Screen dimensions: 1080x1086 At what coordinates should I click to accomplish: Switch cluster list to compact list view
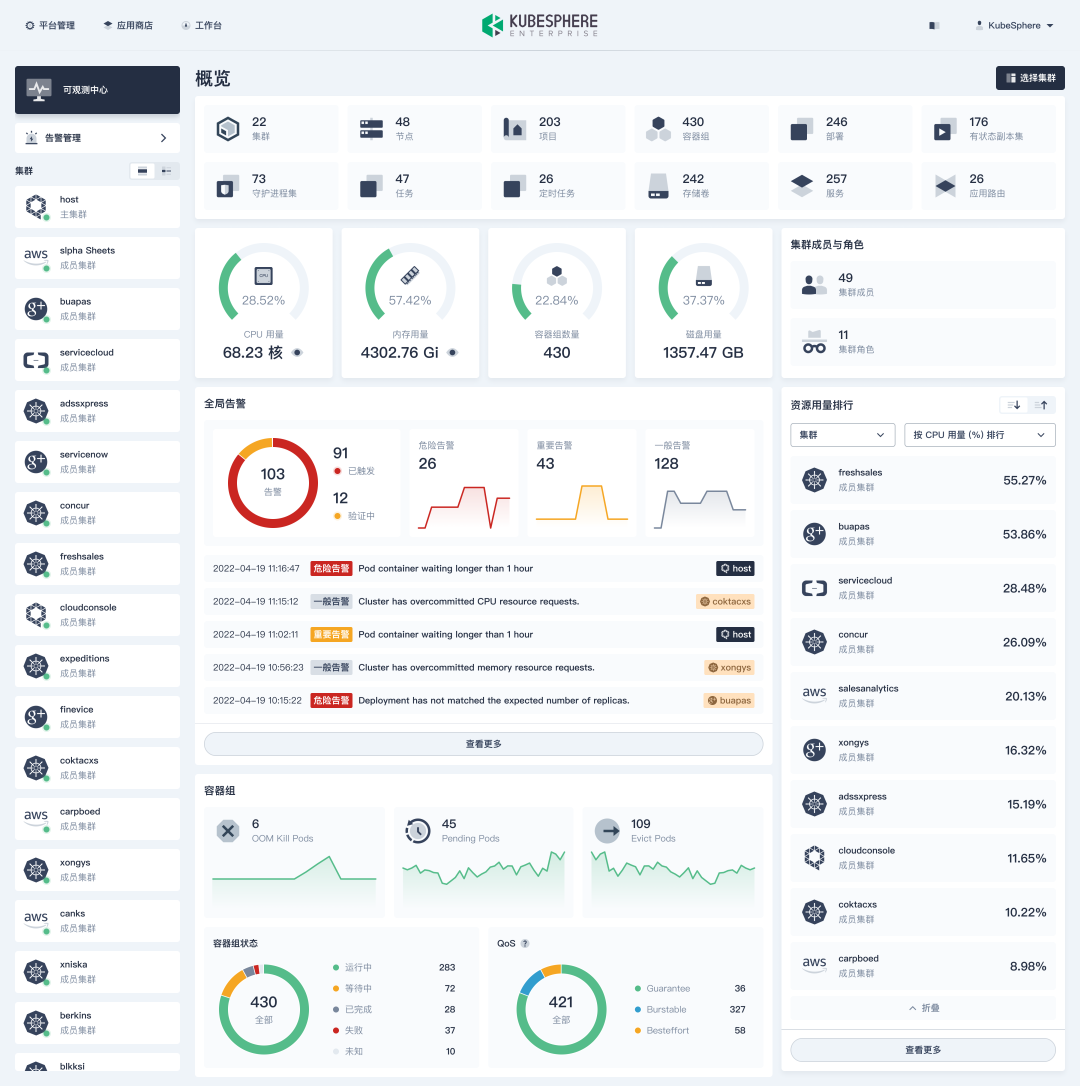tap(167, 171)
